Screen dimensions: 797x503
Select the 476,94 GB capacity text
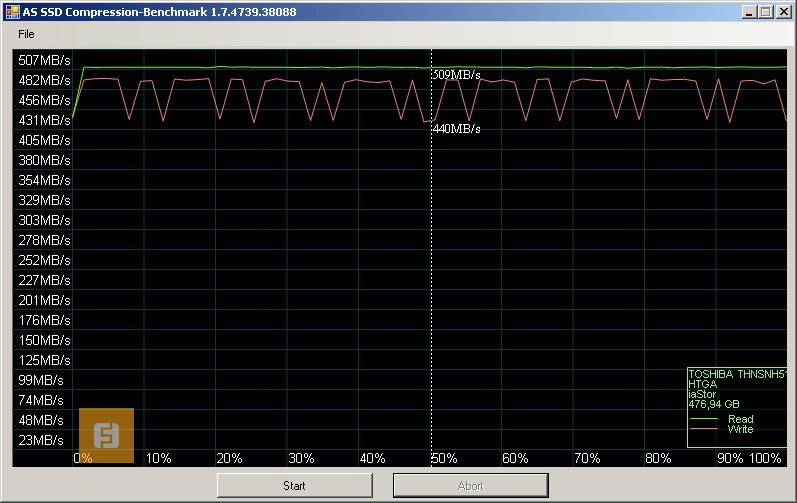click(714, 404)
